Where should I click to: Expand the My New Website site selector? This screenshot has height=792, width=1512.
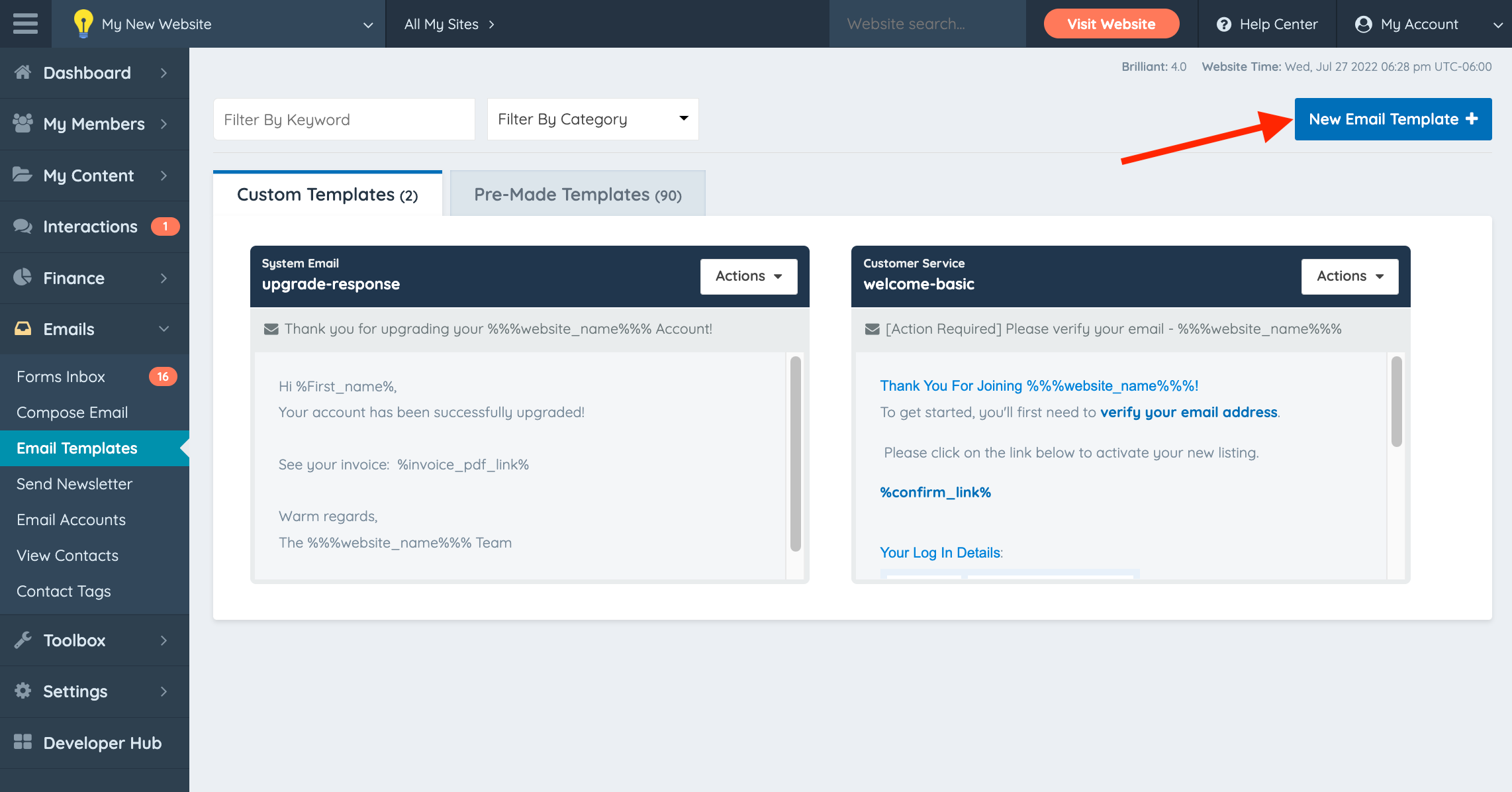tap(368, 25)
